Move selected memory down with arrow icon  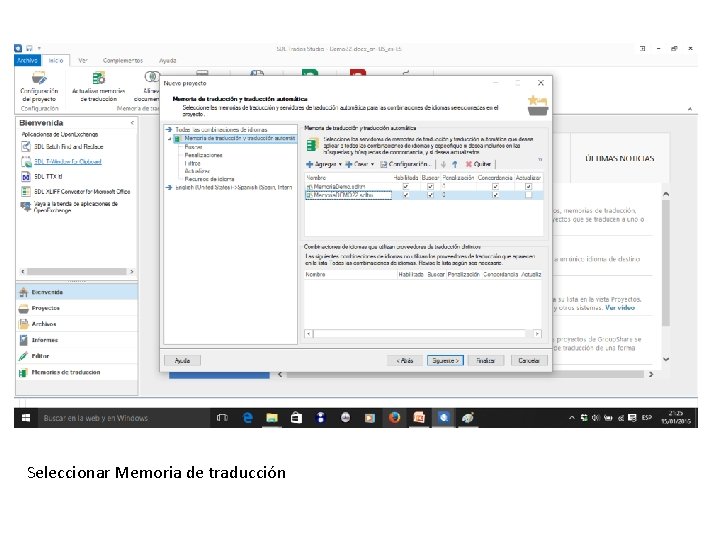click(444, 164)
